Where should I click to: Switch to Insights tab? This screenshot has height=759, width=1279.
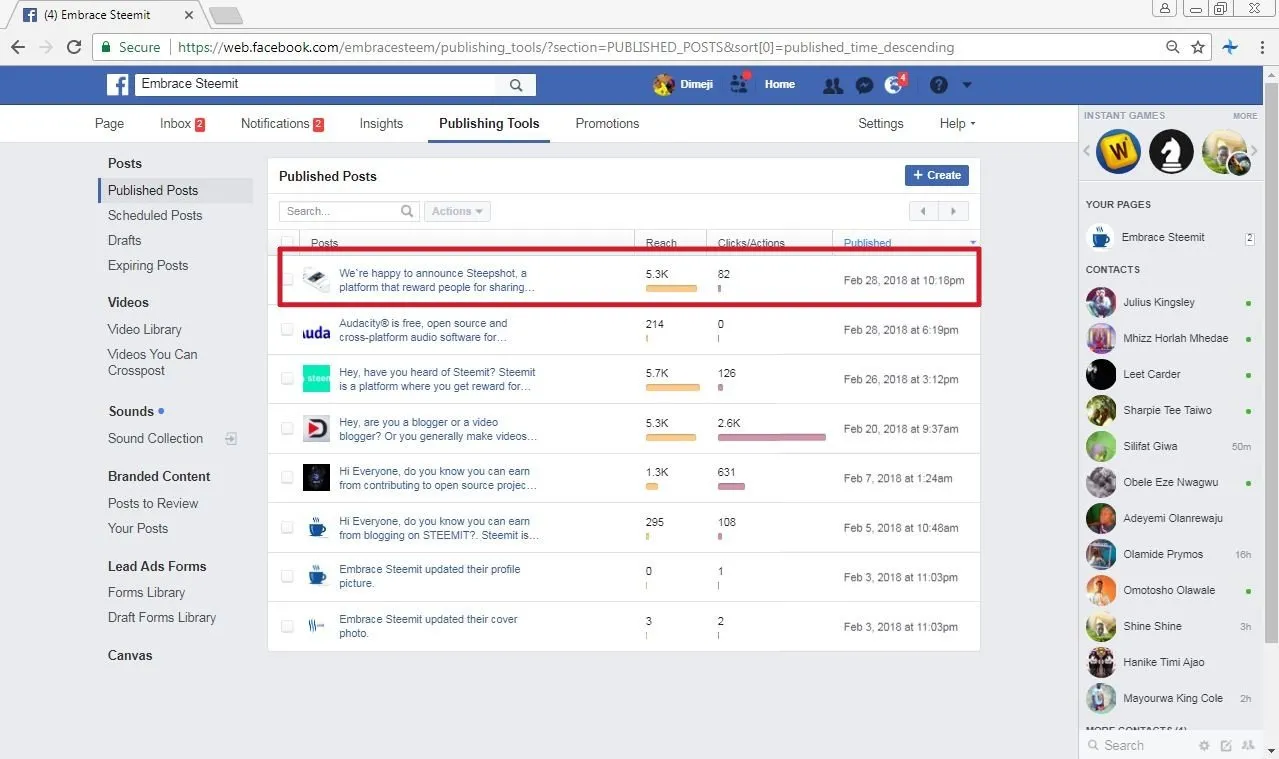click(381, 123)
